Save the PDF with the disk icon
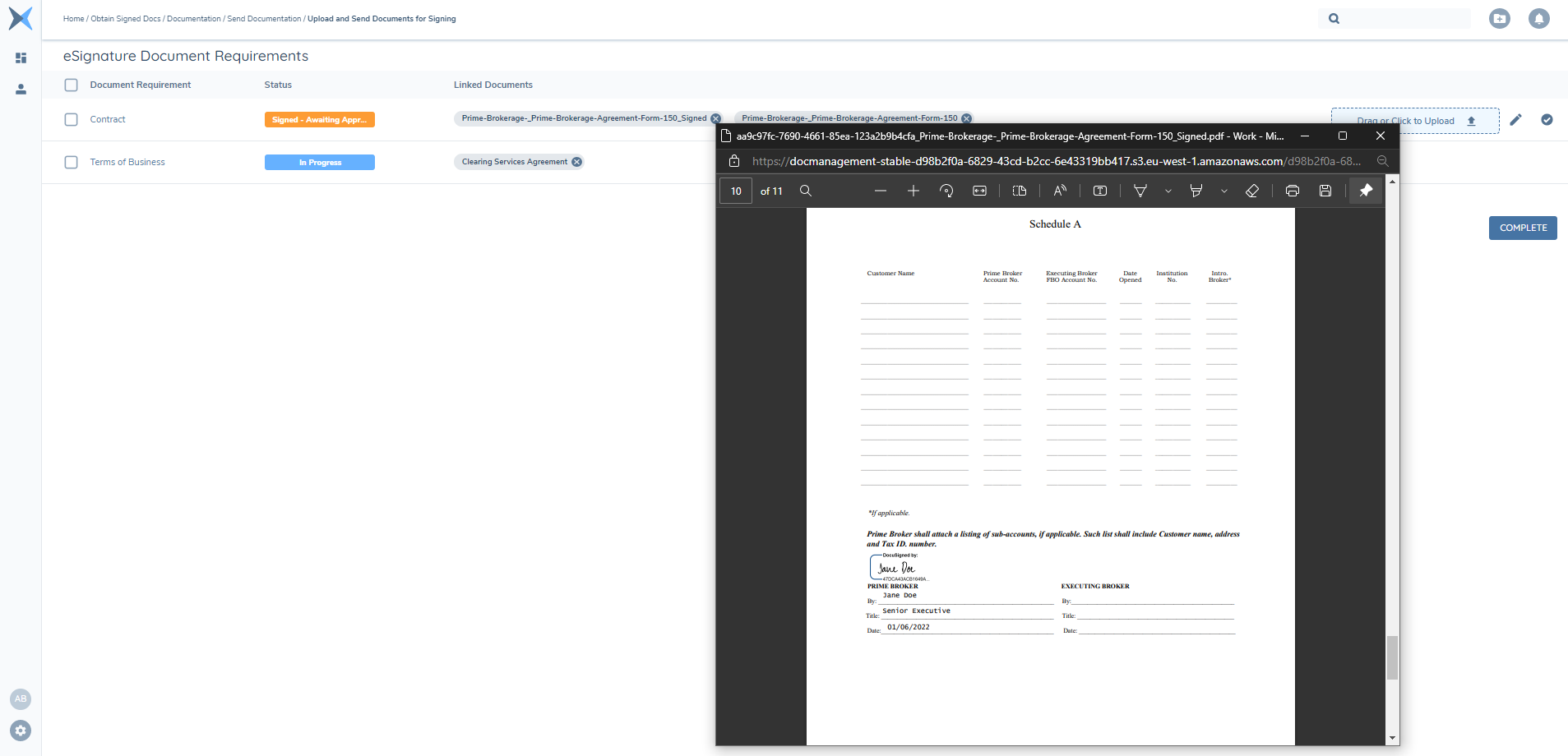The height and width of the screenshot is (756, 1568). (x=1325, y=191)
